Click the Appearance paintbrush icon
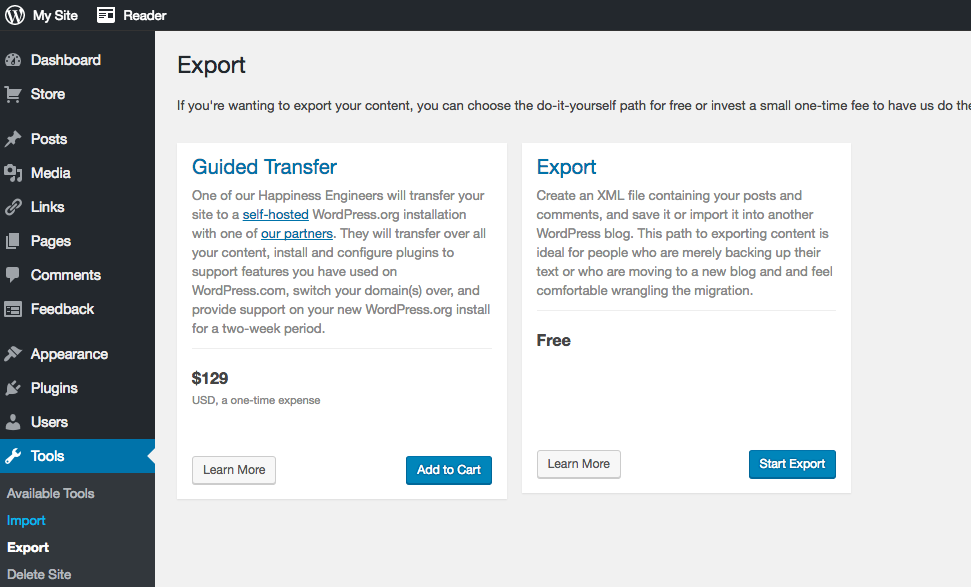971x587 pixels. (13, 354)
